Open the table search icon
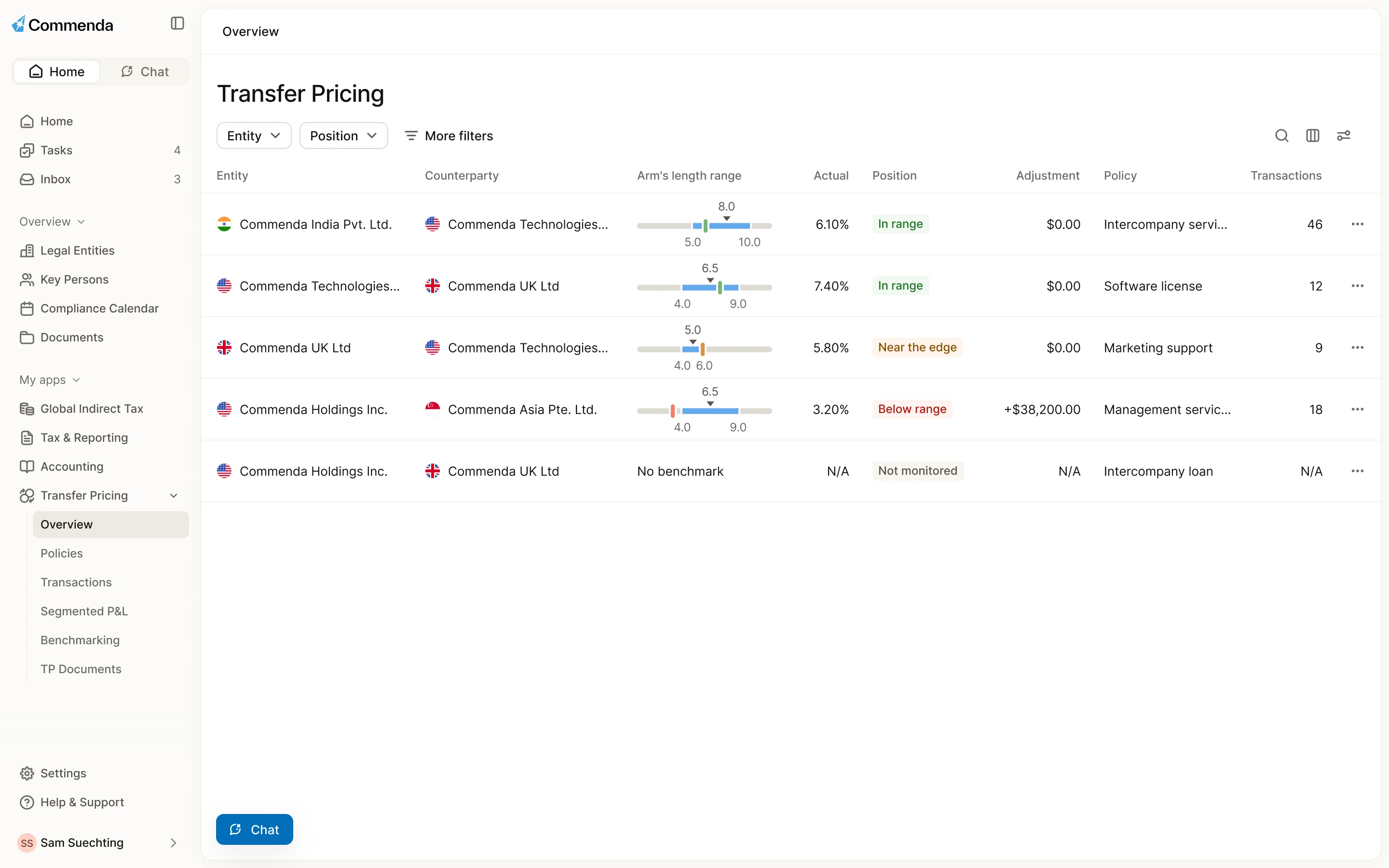The image size is (1389, 868). (1281, 136)
